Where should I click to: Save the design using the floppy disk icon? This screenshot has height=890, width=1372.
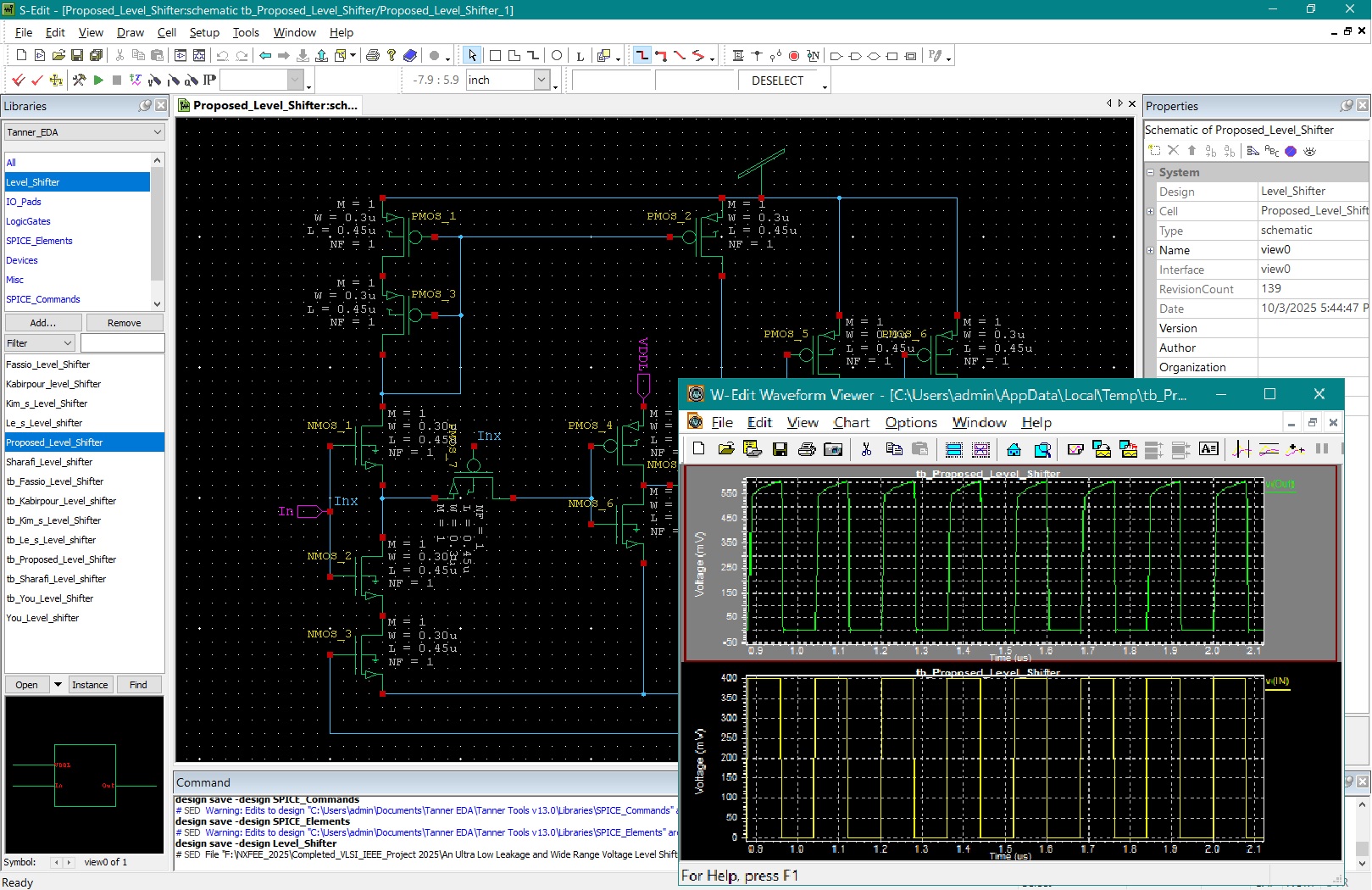[x=77, y=55]
